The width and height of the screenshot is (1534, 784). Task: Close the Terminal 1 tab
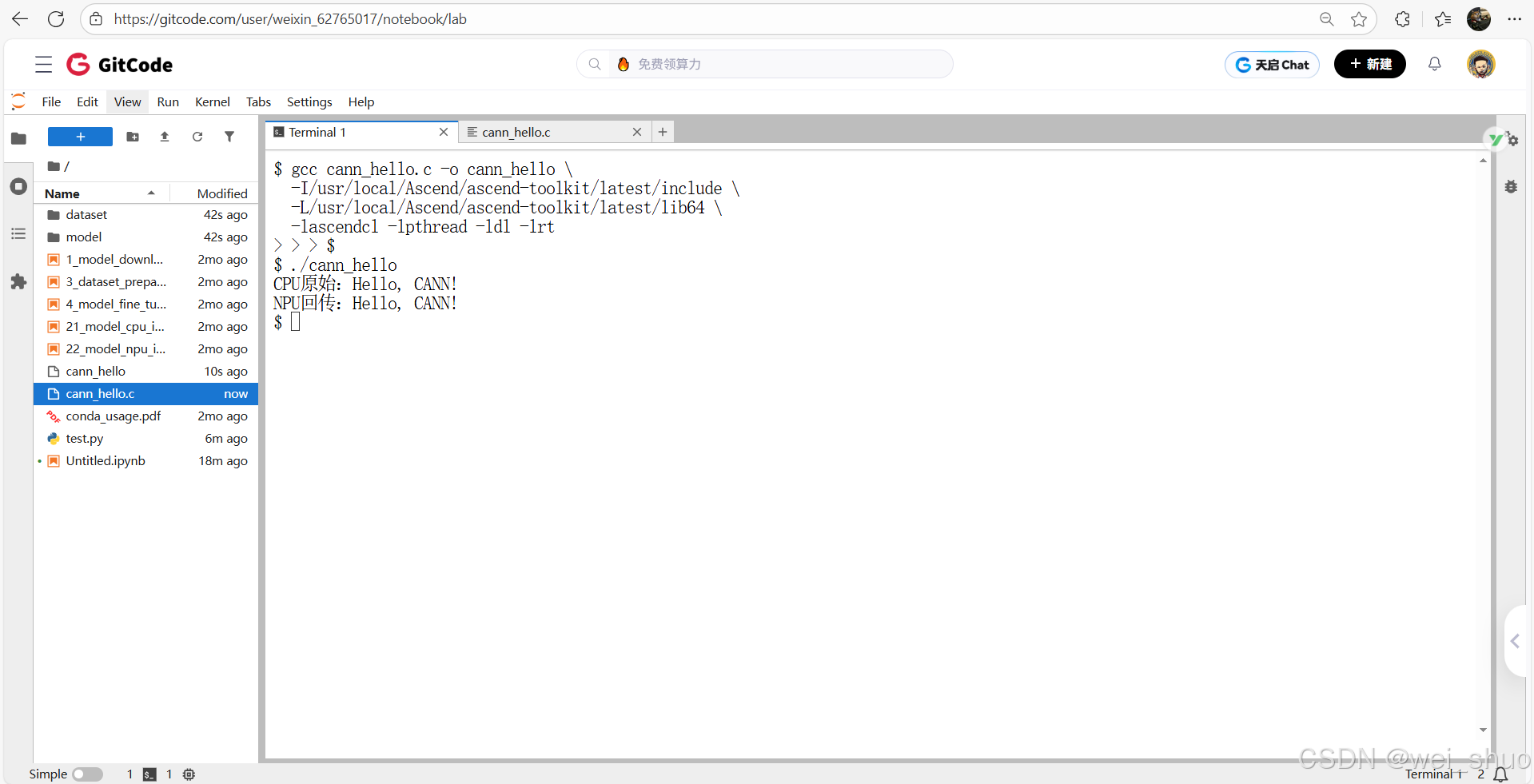click(444, 132)
